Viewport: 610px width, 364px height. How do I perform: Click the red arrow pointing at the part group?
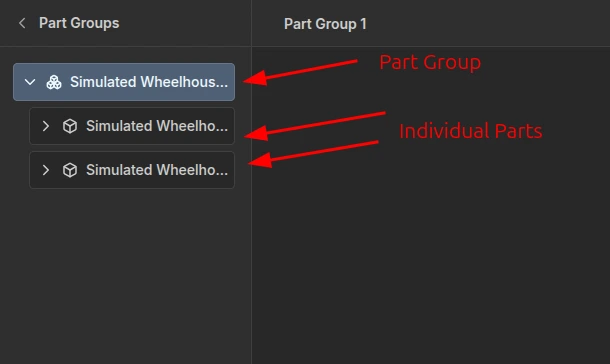click(x=300, y=72)
